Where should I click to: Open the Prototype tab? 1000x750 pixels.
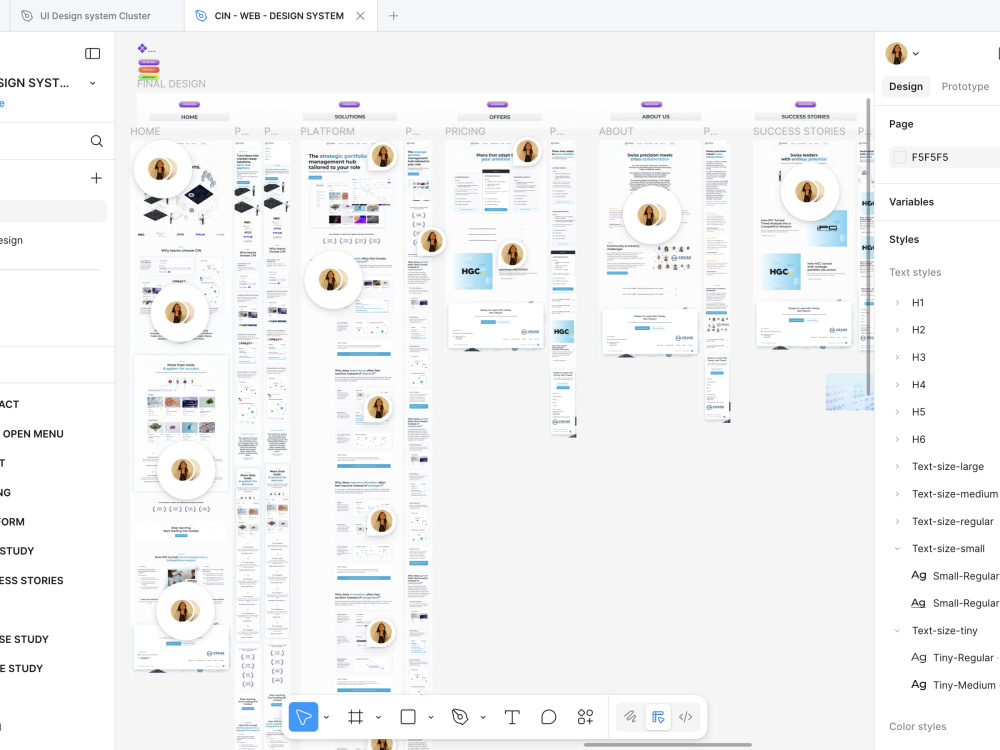coord(965,87)
